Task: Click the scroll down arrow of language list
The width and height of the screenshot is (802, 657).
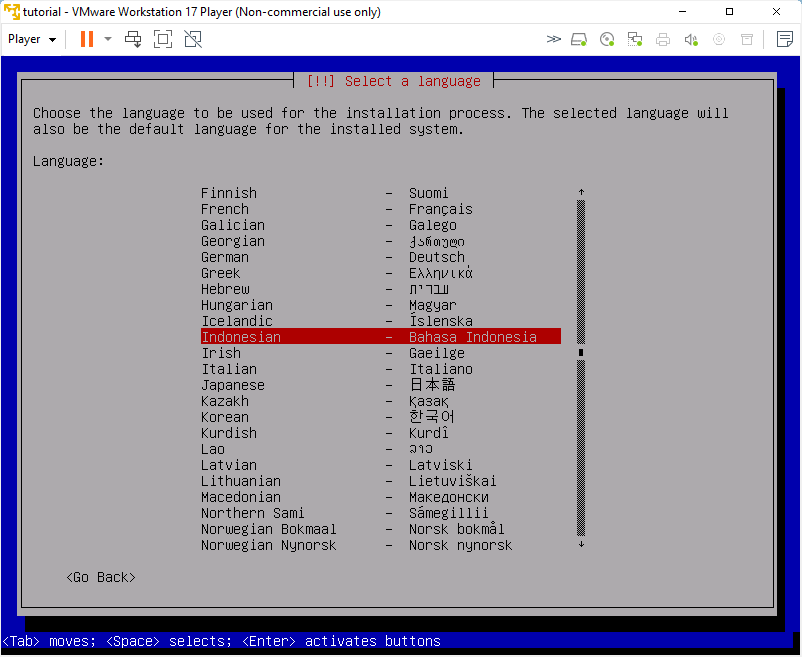Action: coord(582,545)
